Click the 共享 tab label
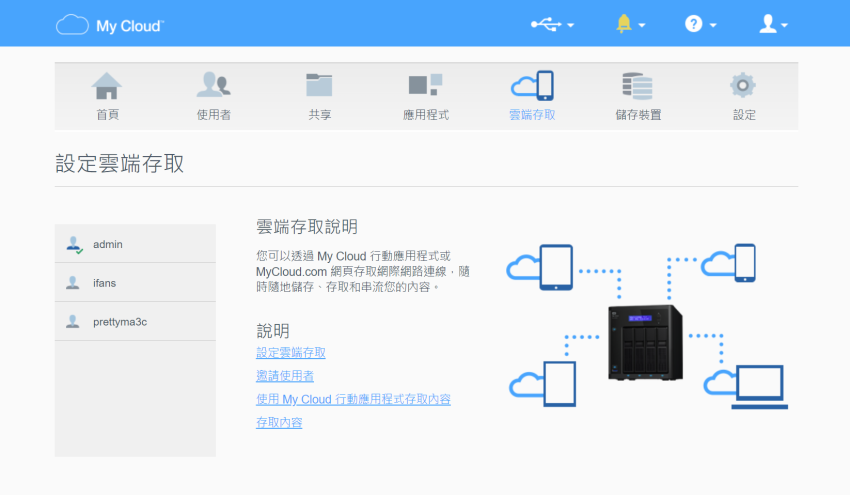This screenshot has height=495, width=850. (320, 114)
